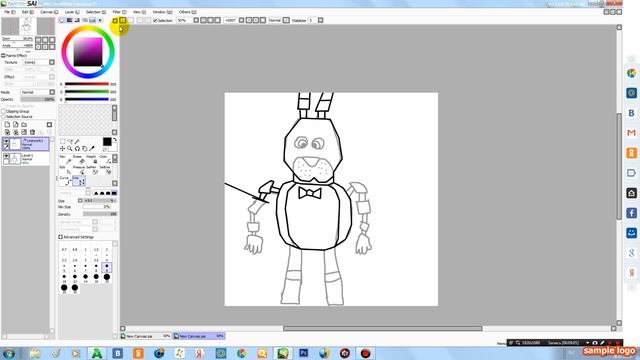Select the rectangular selection tool
The width and height of the screenshot is (640, 360).
(62, 142)
